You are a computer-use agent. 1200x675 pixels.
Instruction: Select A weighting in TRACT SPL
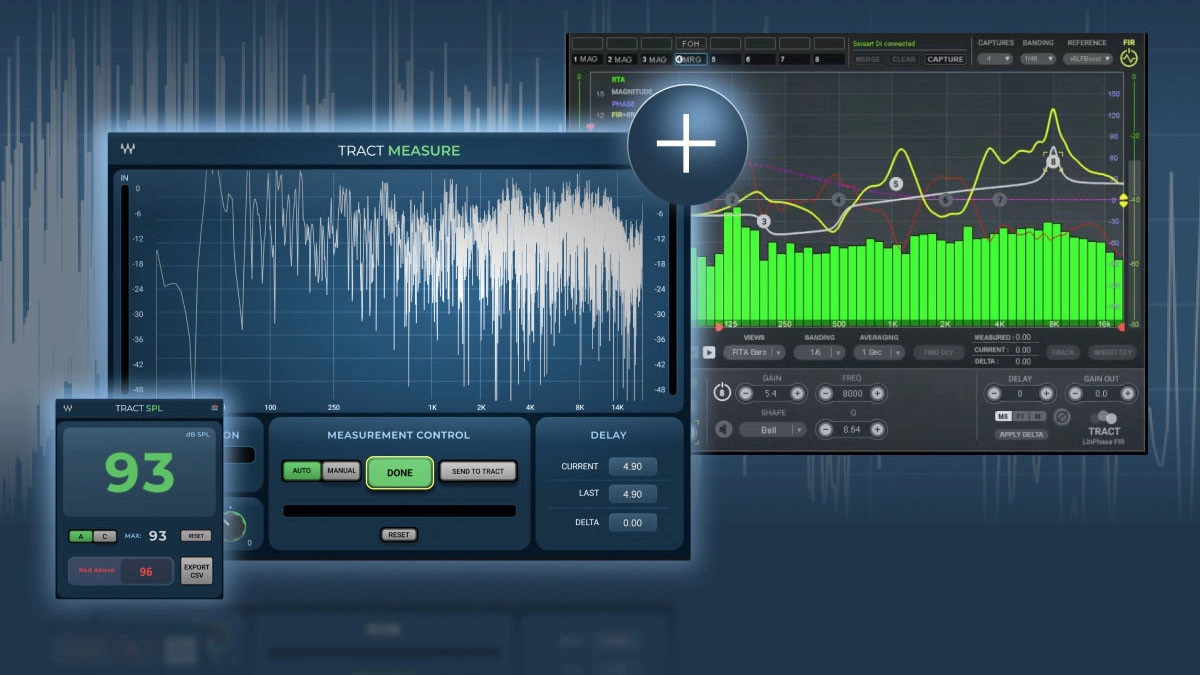(80, 536)
